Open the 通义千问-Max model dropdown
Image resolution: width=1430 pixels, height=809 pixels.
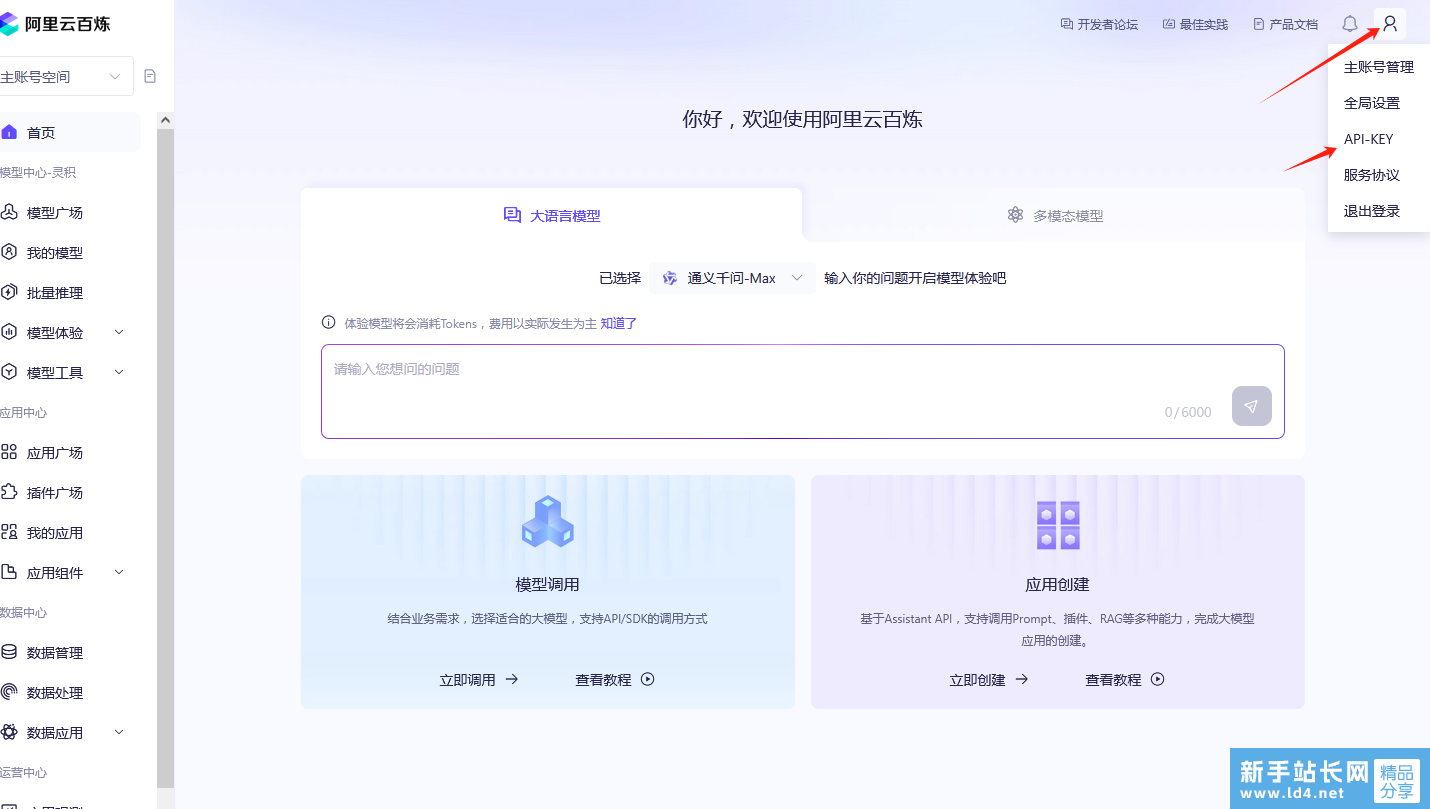point(733,278)
